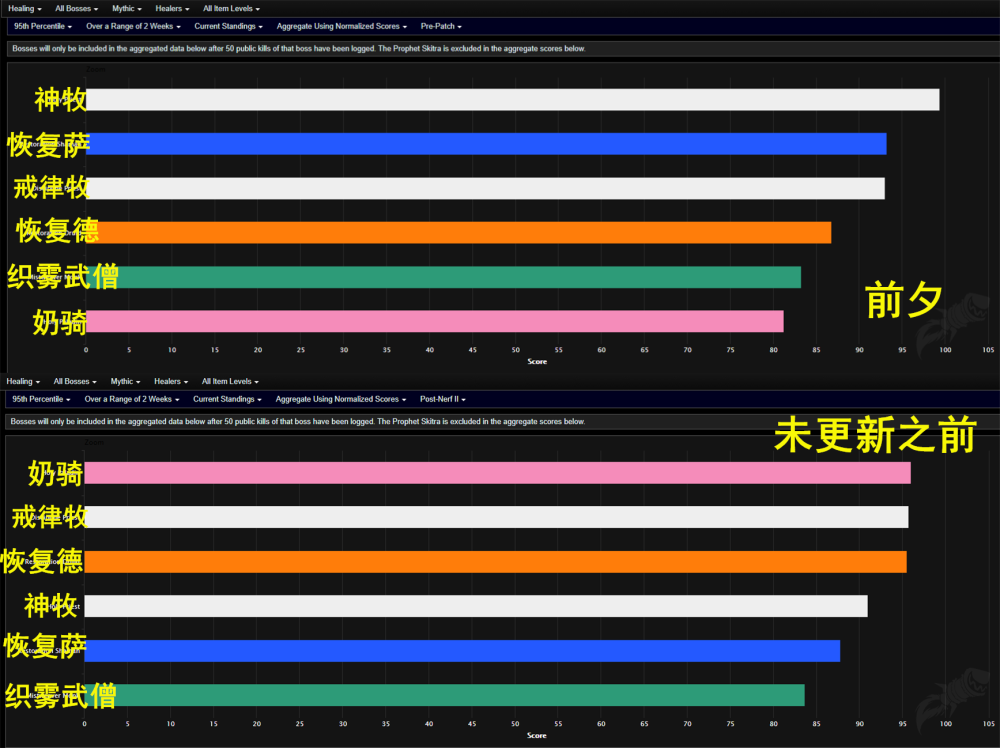Open the All Bosses dropdown
The height and width of the screenshot is (748, 1000).
76,8
